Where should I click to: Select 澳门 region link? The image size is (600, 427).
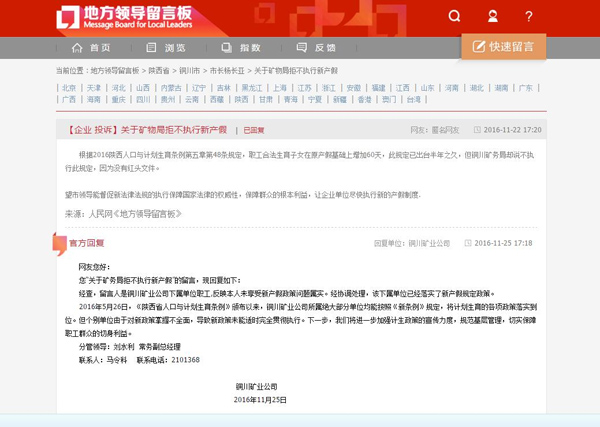coord(389,99)
